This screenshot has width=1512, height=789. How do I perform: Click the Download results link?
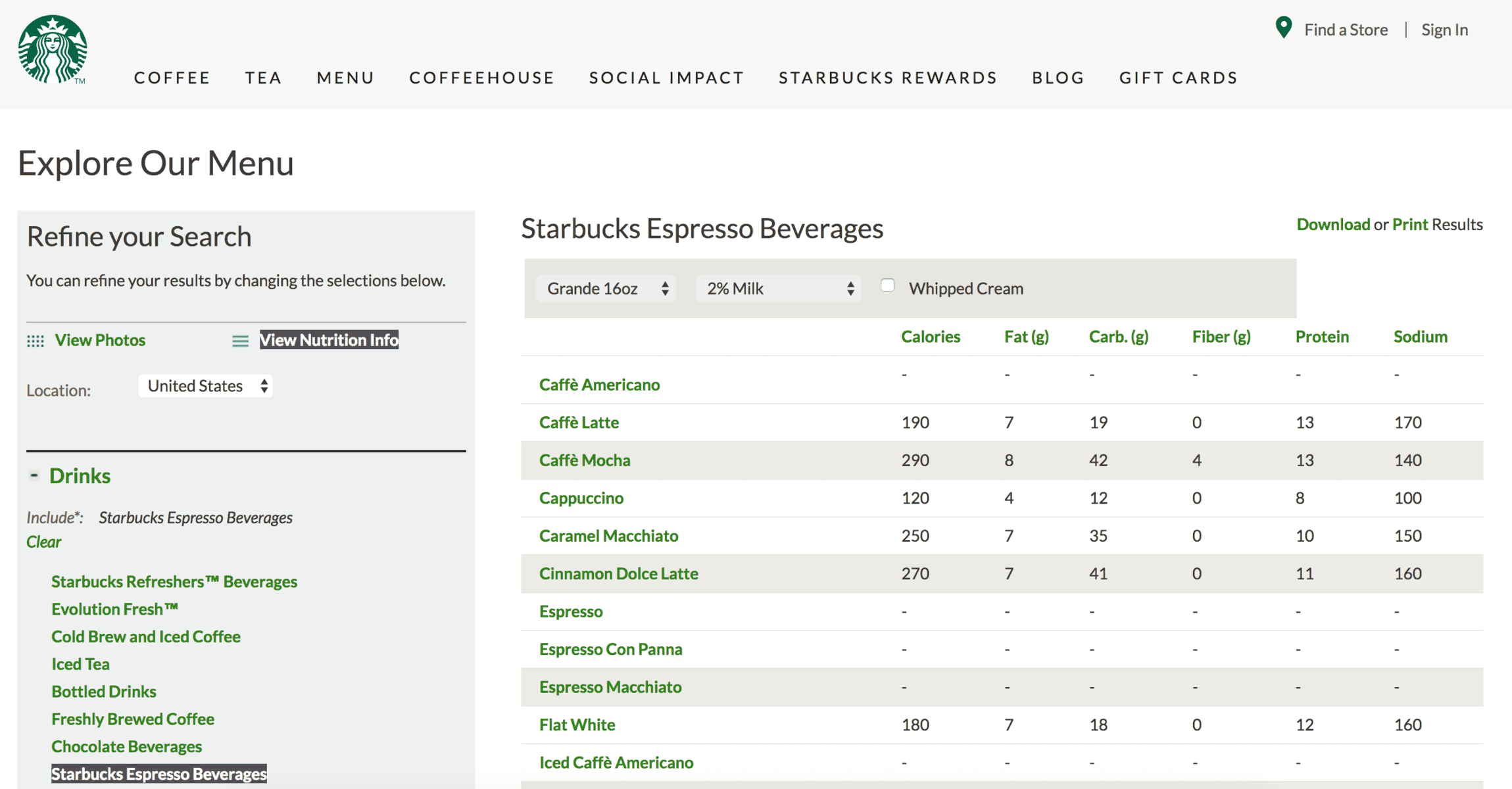tap(1333, 224)
